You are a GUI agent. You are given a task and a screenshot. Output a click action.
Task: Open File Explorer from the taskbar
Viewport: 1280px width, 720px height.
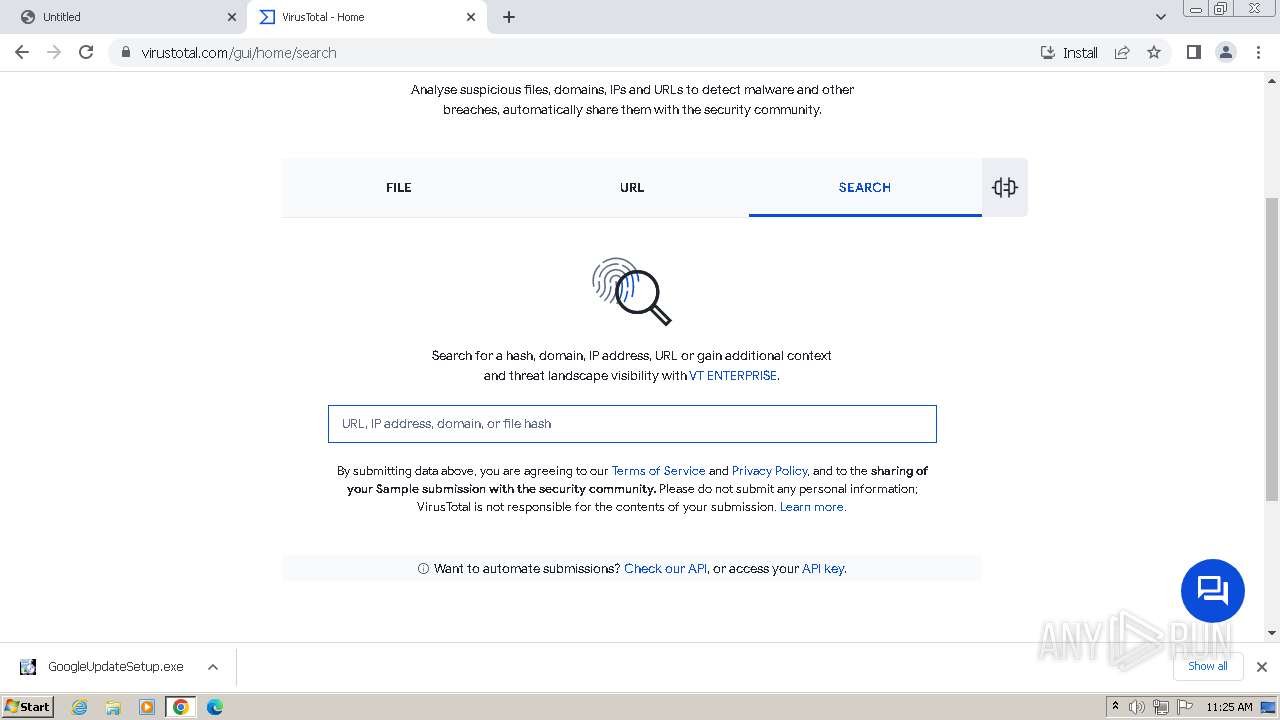click(x=113, y=707)
